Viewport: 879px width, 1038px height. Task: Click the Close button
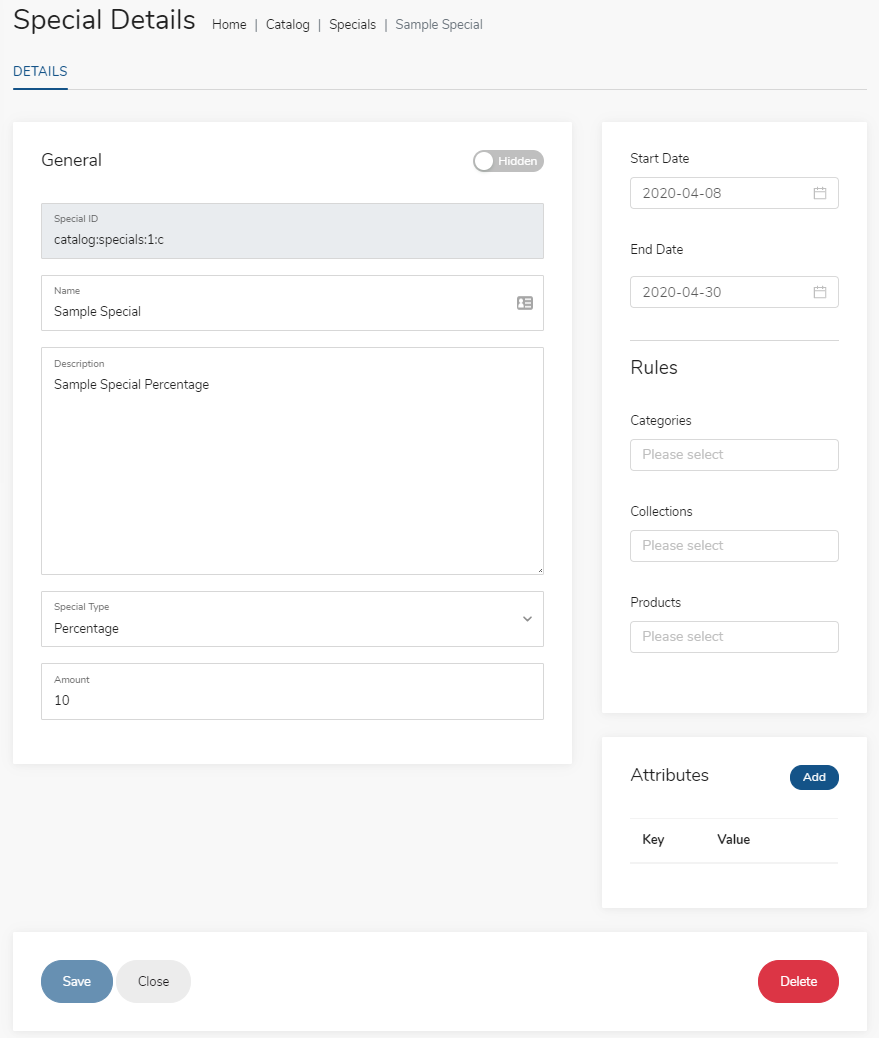[x=154, y=981]
